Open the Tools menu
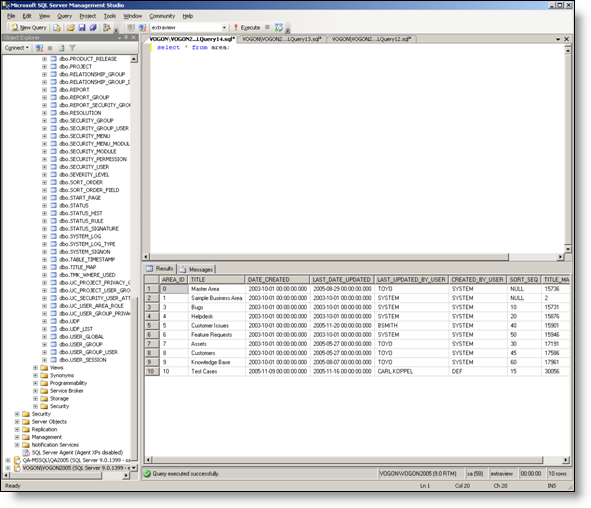 click(x=110, y=16)
